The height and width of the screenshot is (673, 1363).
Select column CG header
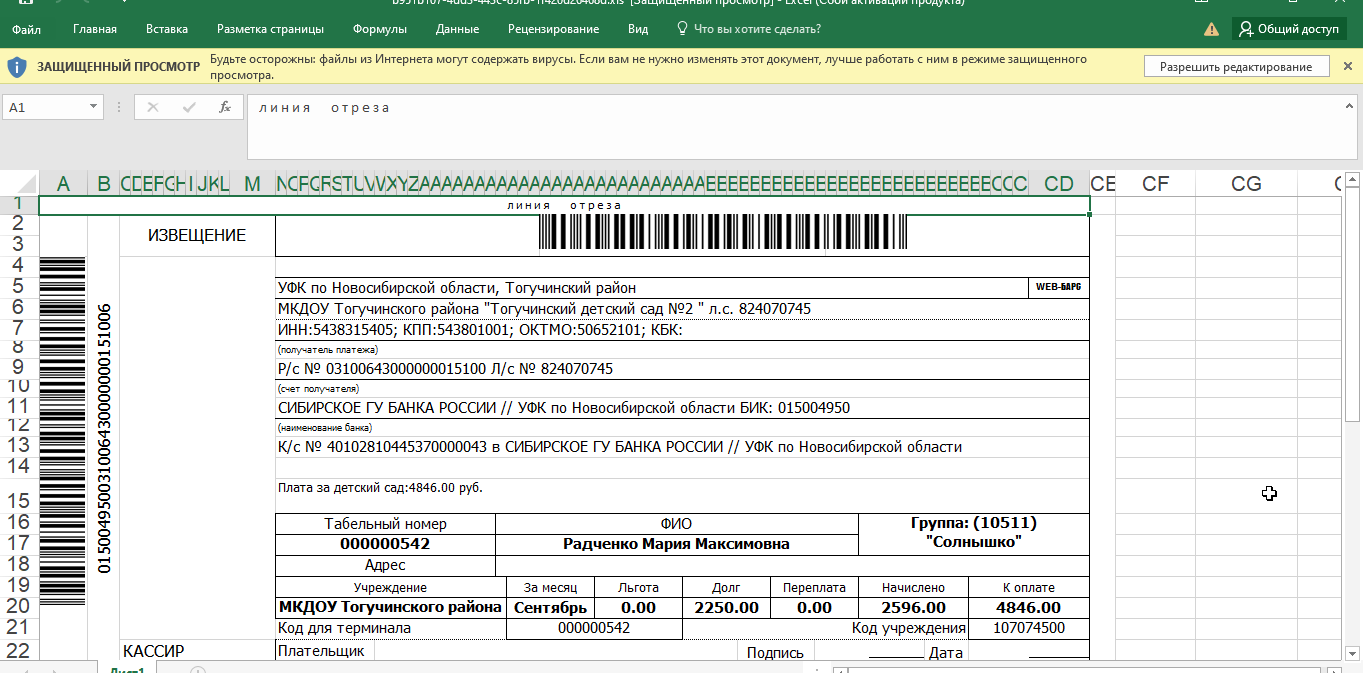pyautogui.click(x=1246, y=184)
